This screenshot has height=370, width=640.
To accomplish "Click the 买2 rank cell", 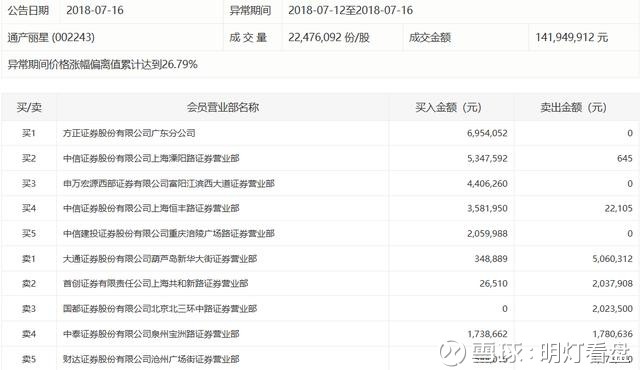I will click(29, 158).
